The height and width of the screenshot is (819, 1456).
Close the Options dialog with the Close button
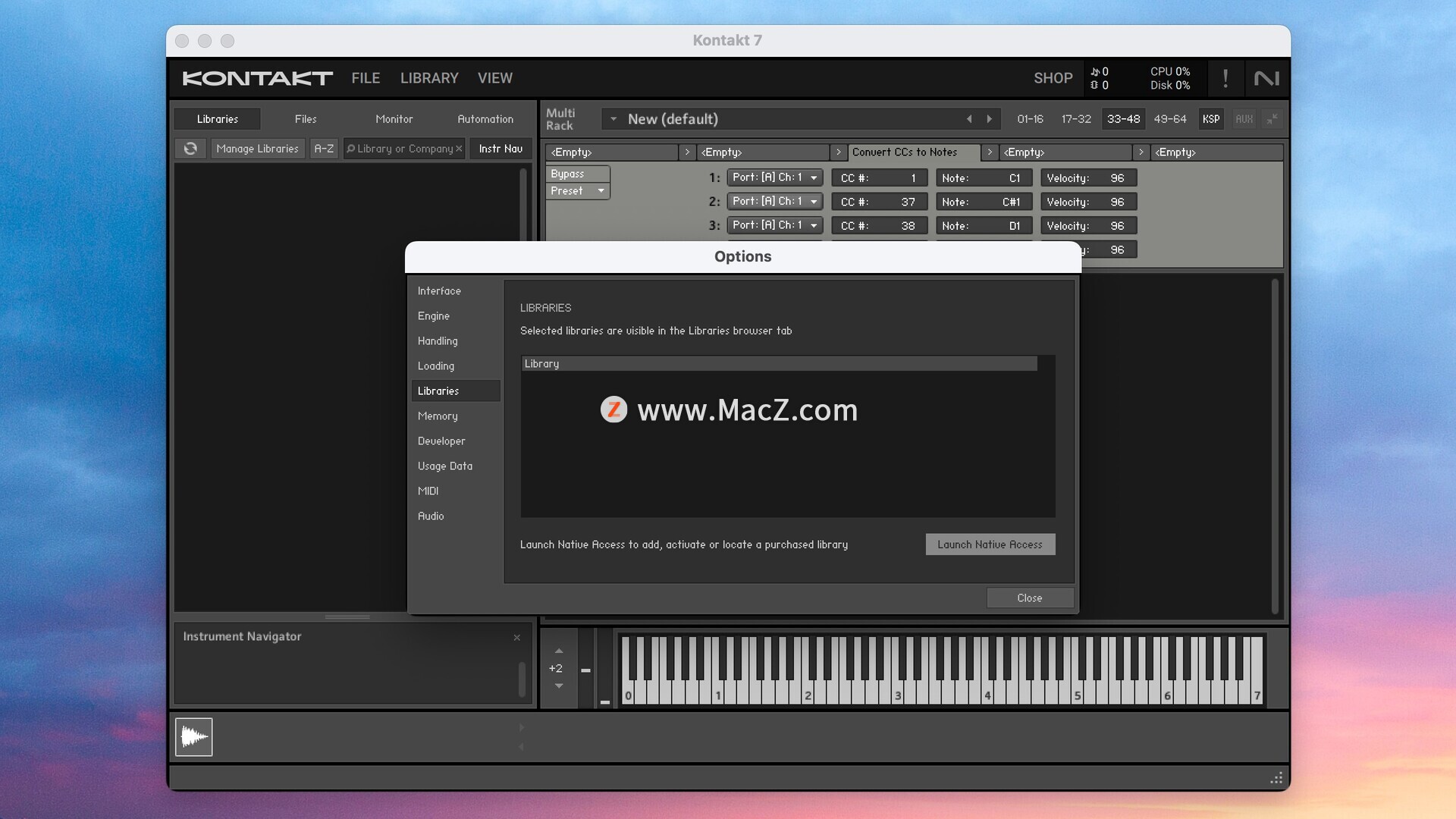1030,598
